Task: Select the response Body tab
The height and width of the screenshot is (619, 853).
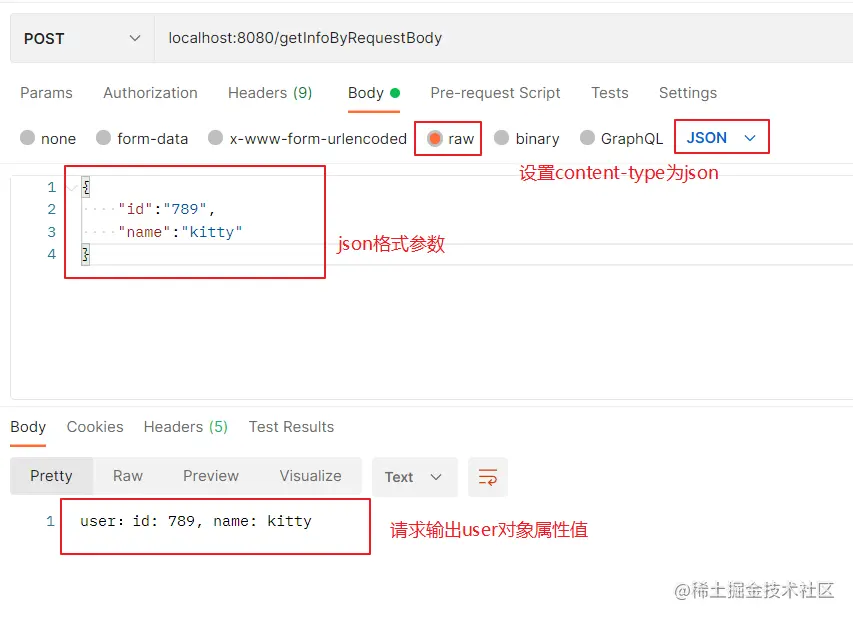Action: 28,427
